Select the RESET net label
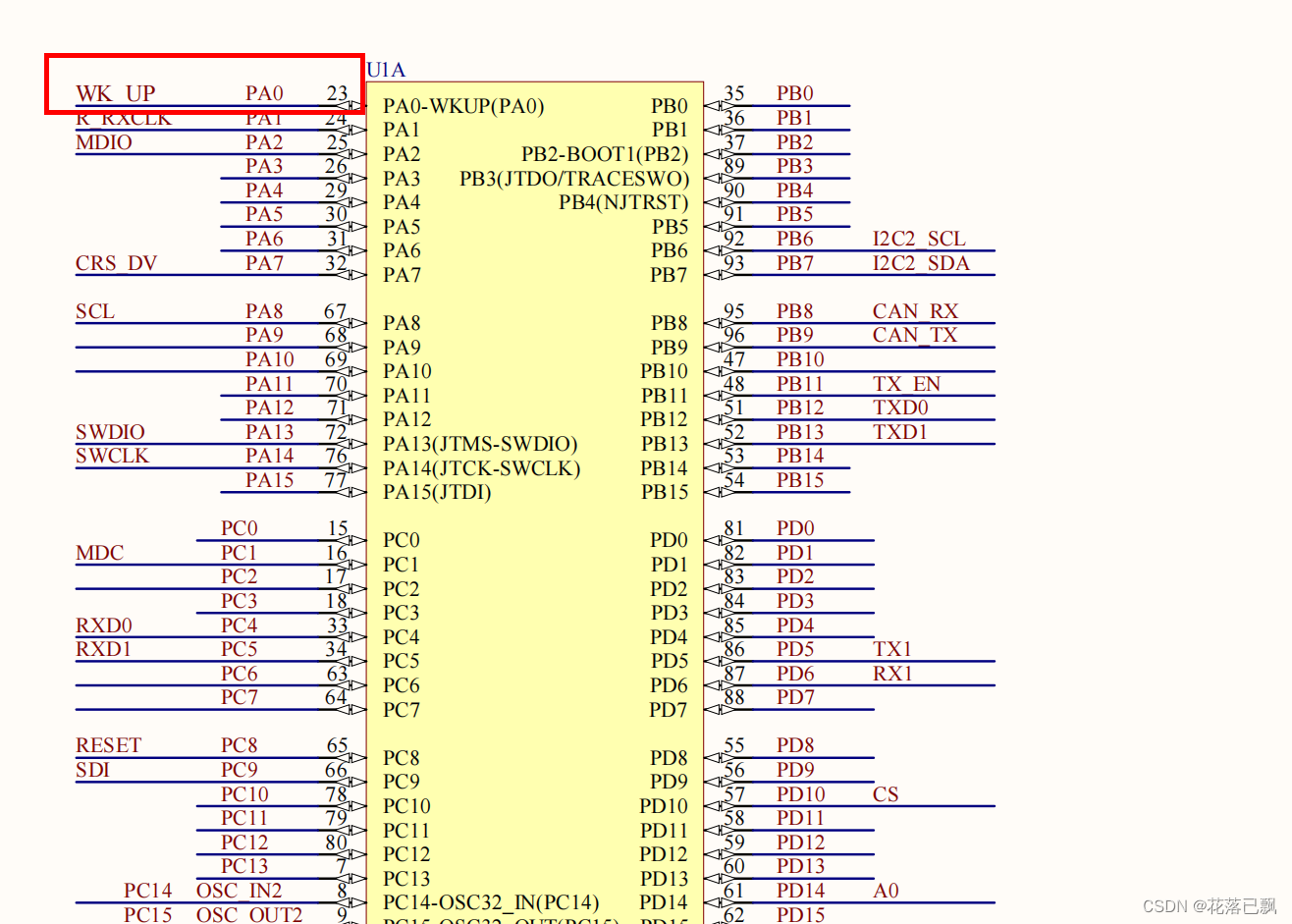 pos(109,745)
